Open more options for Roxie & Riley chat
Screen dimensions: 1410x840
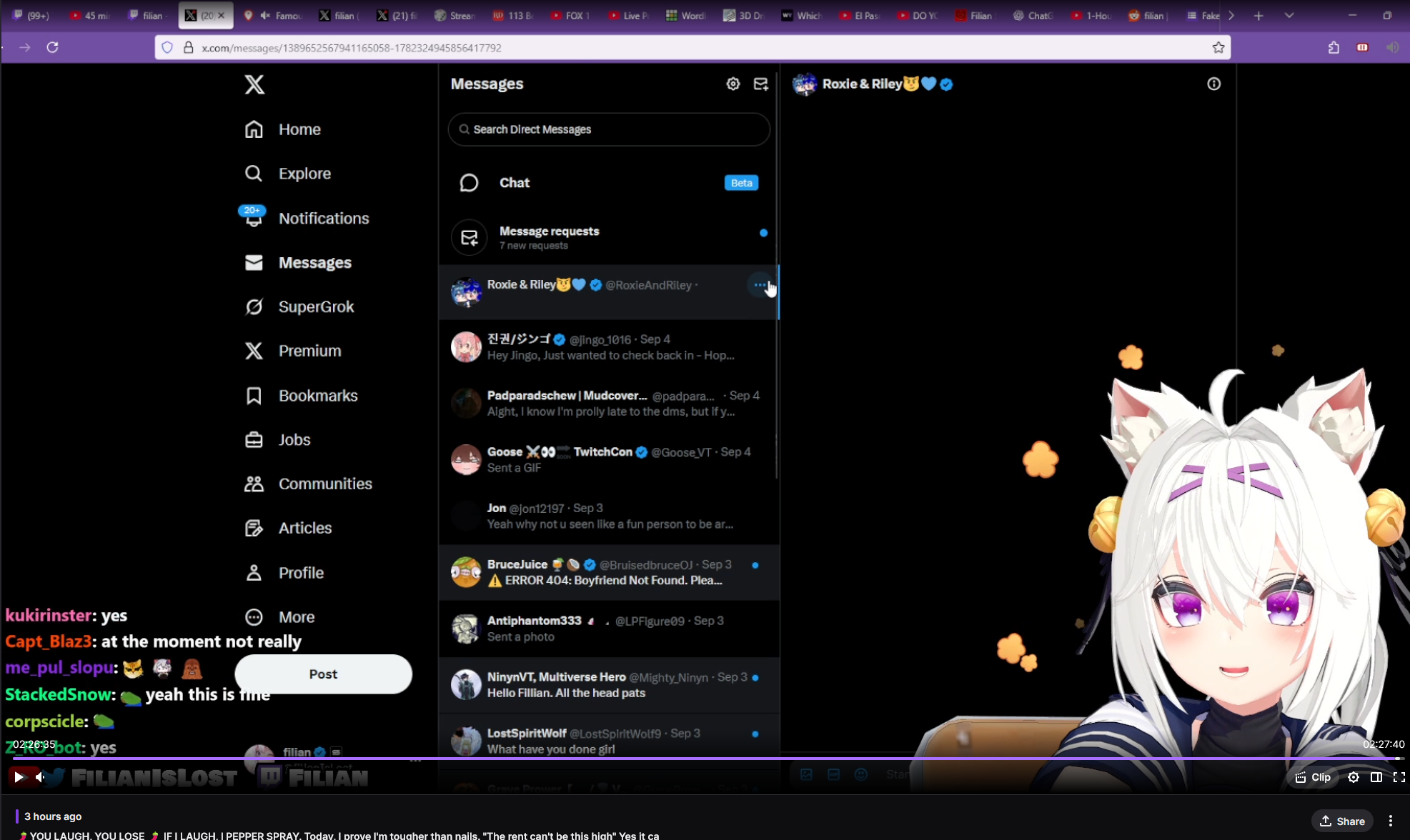point(759,285)
